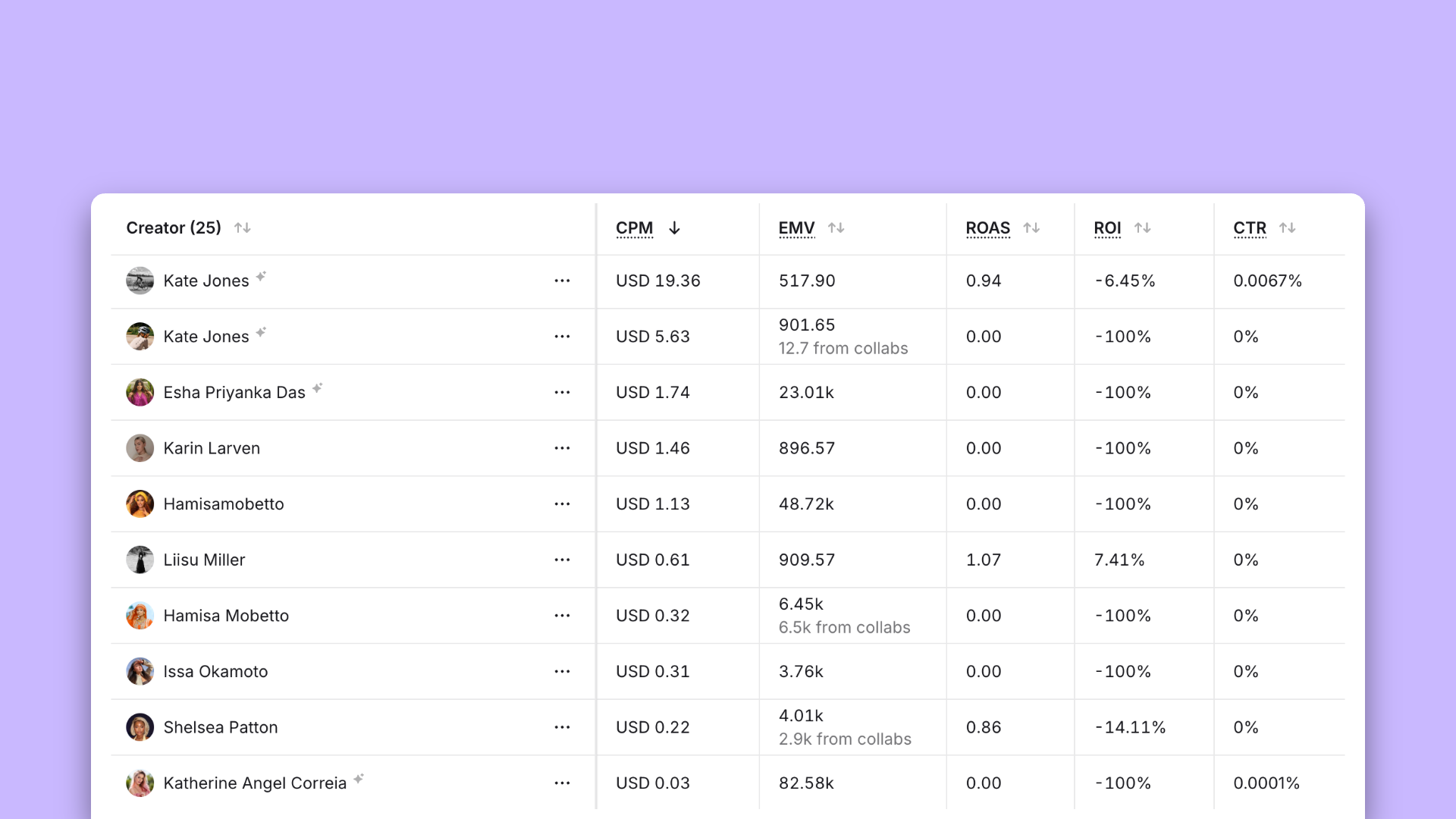Click the 0.0067% CTR value

pyautogui.click(x=1268, y=281)
